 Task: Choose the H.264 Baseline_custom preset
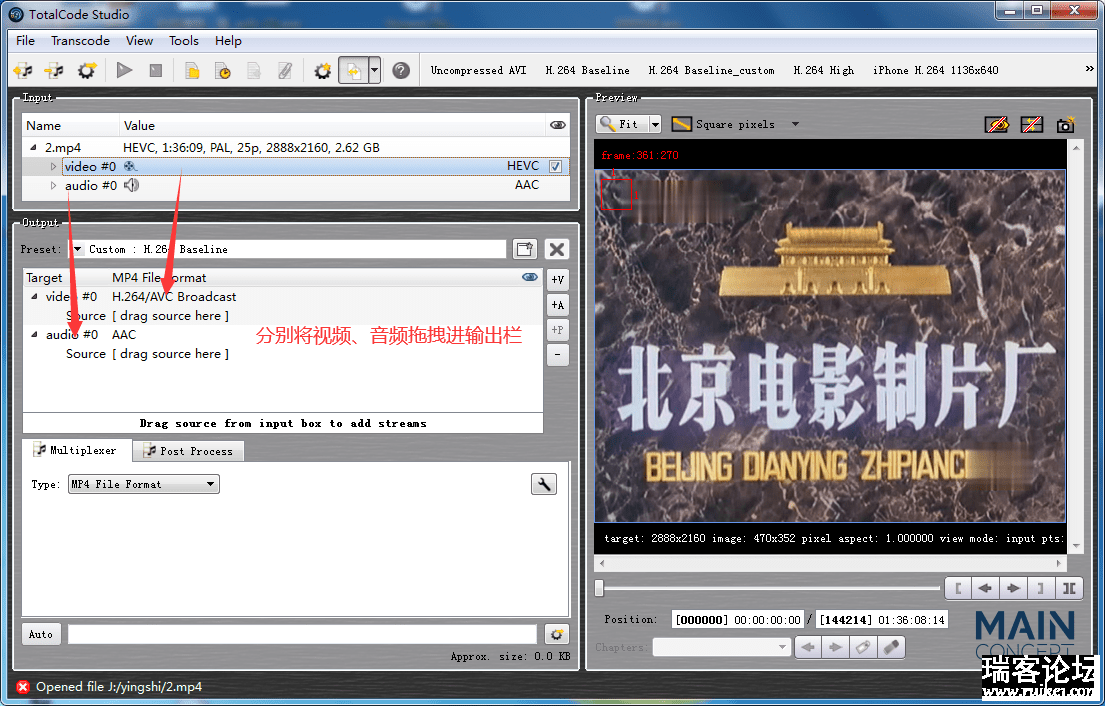(712, 70)
